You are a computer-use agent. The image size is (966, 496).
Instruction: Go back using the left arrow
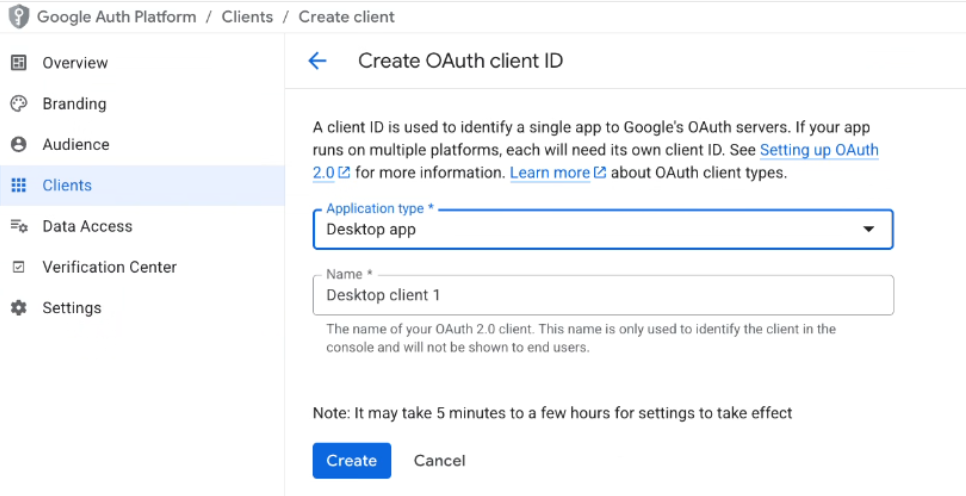click(317, 61)
